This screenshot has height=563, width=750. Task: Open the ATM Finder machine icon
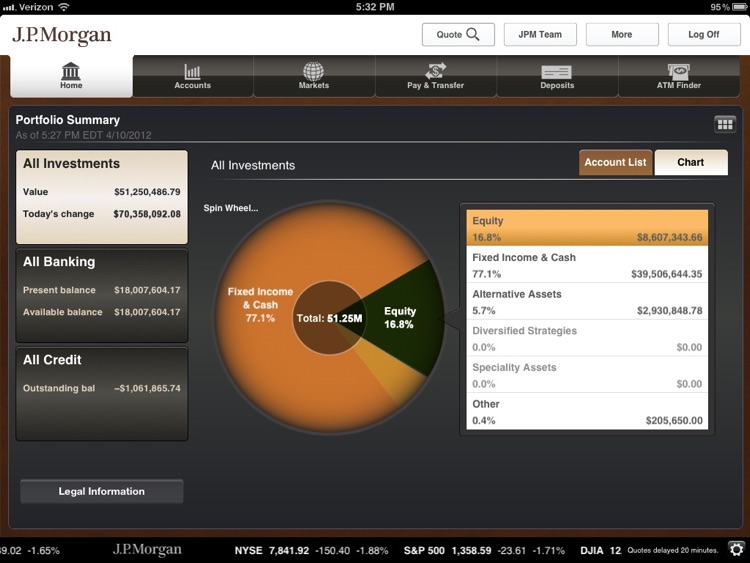click(678, 72)
